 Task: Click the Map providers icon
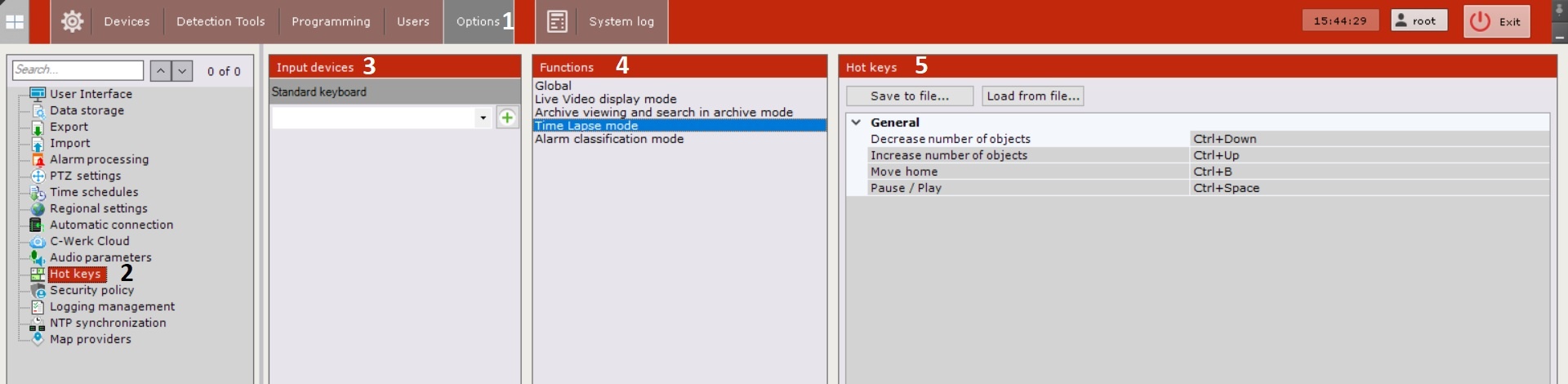click(38, 339)
